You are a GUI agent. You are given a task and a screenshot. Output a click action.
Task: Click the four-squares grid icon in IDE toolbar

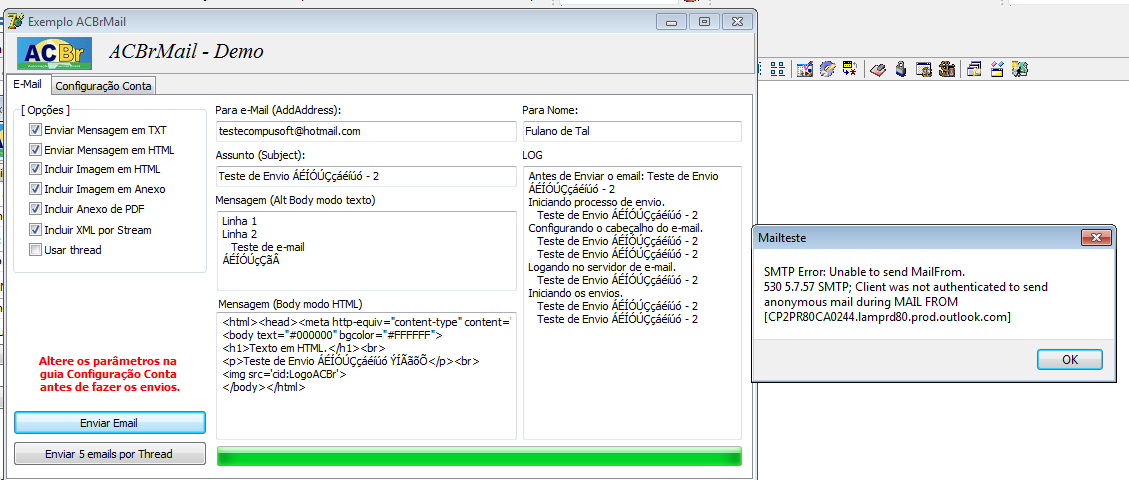[x=778, y=69]
